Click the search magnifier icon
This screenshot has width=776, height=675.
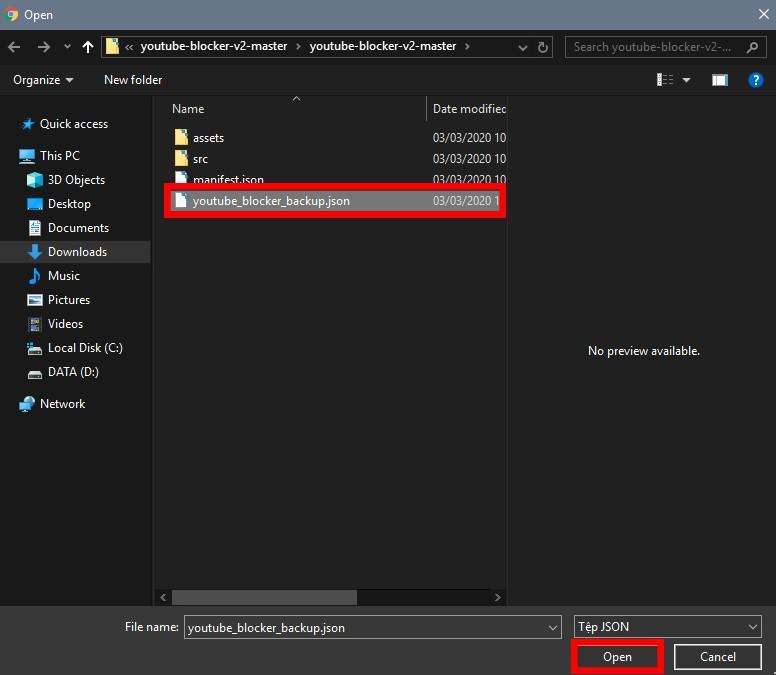752,47
